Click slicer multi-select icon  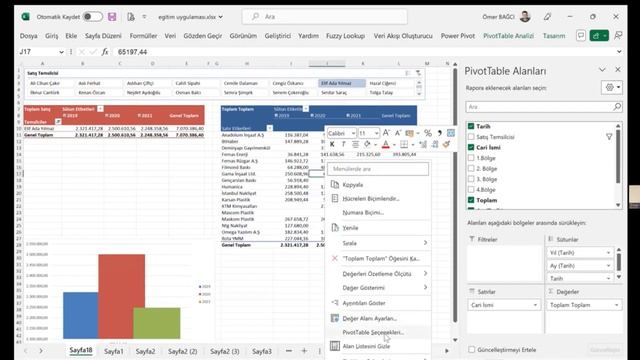407,73
